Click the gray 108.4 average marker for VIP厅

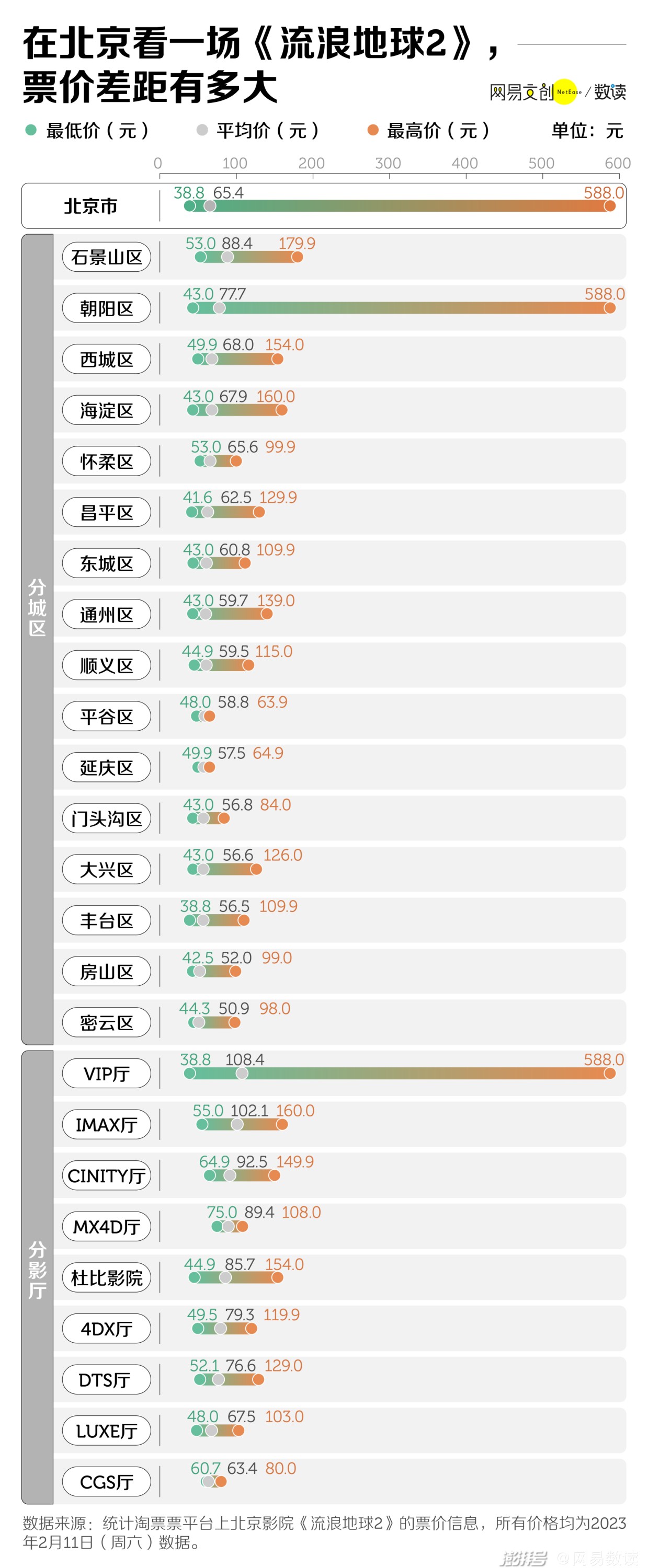click(242, 1073)
